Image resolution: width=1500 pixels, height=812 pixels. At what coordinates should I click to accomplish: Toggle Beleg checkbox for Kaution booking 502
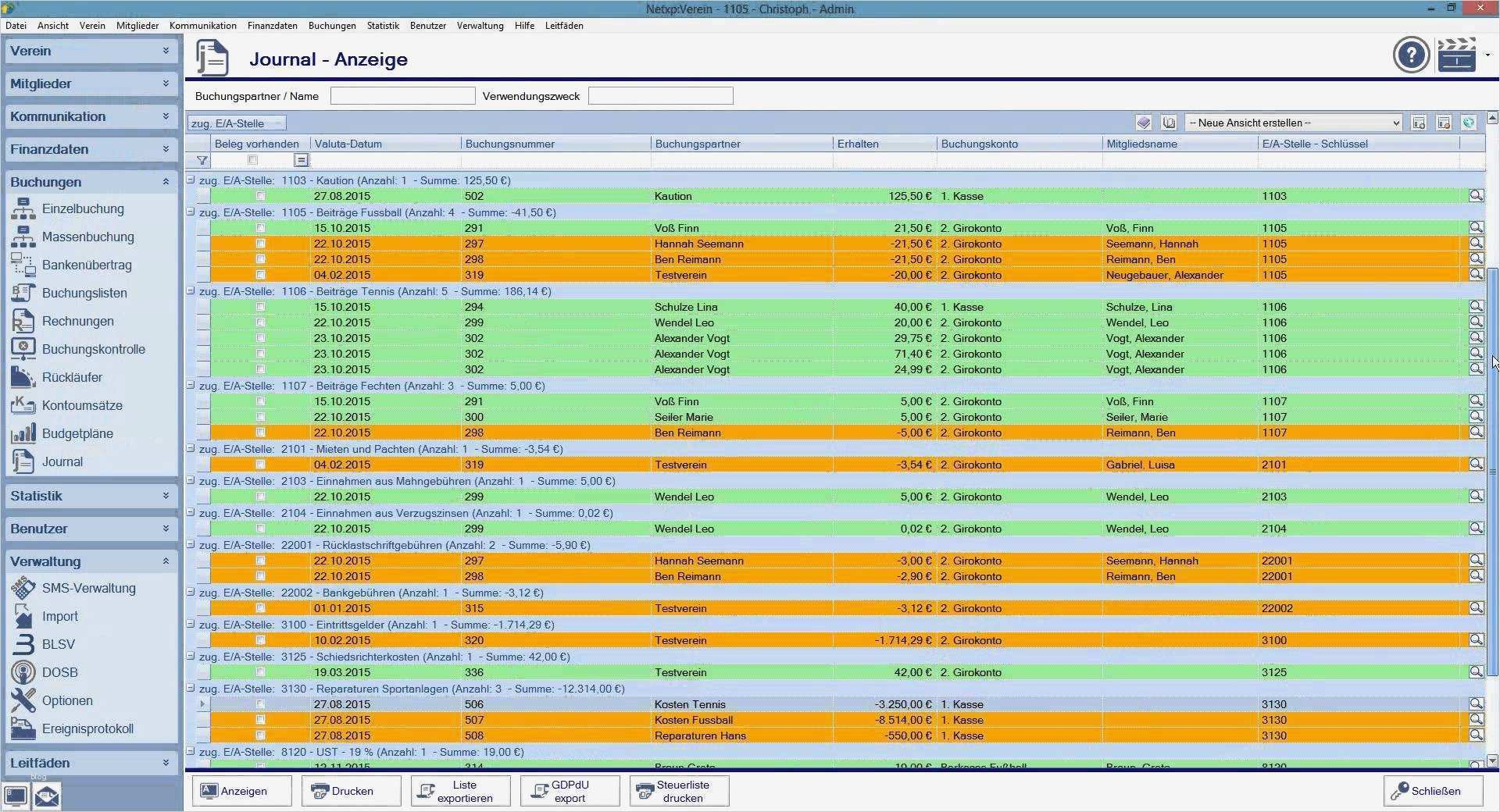261,197
